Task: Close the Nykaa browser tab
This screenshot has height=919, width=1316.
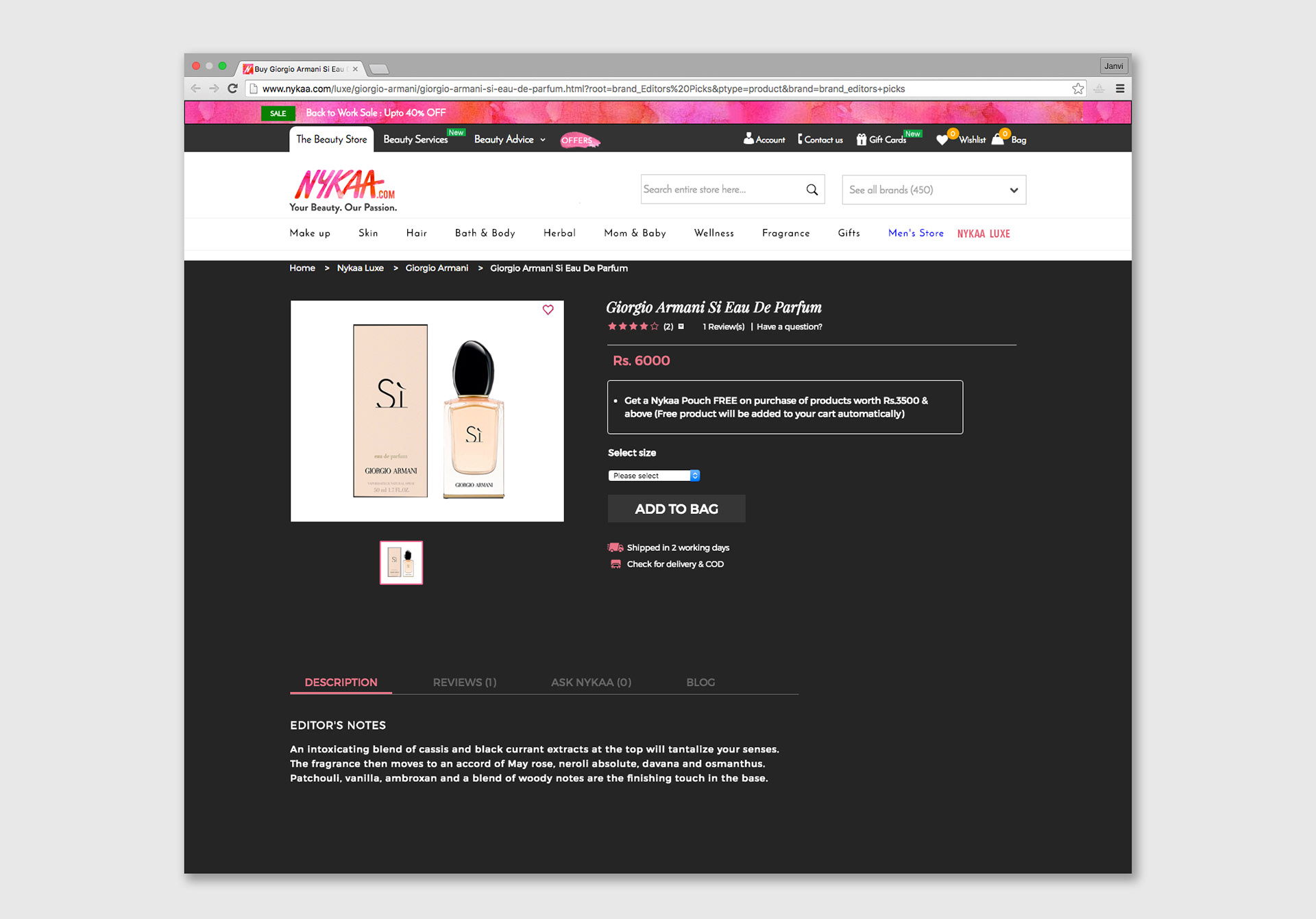Action: pyautogui.click(x=355, y=69)
